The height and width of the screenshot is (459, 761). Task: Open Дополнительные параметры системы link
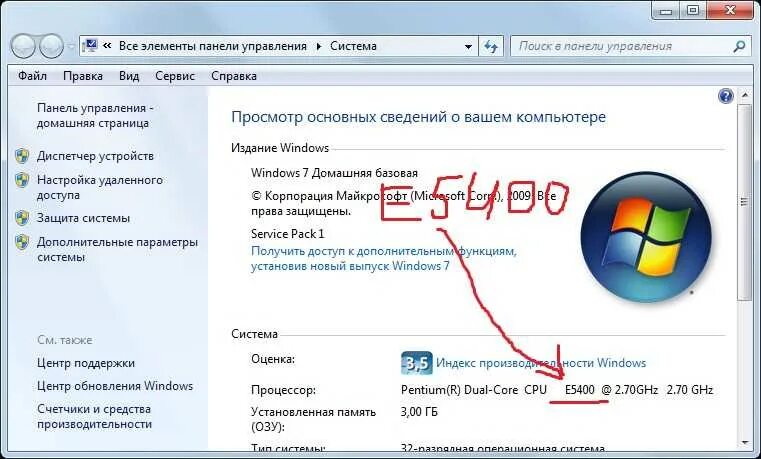coord(117,249)
